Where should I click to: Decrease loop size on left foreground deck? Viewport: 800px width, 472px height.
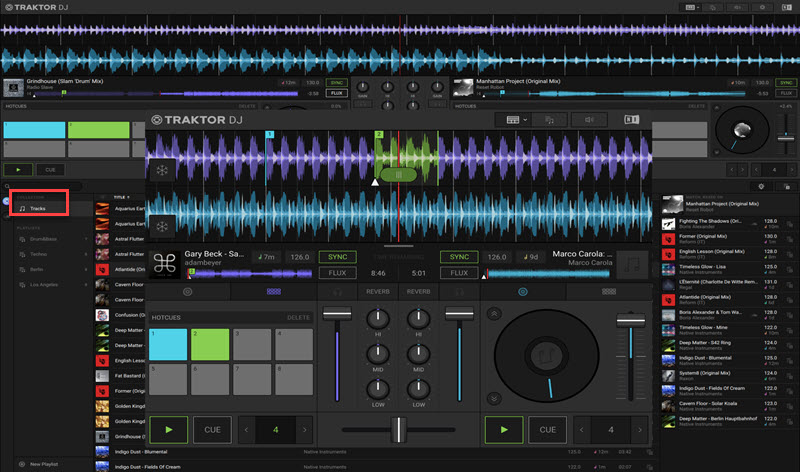coord(246,430)
